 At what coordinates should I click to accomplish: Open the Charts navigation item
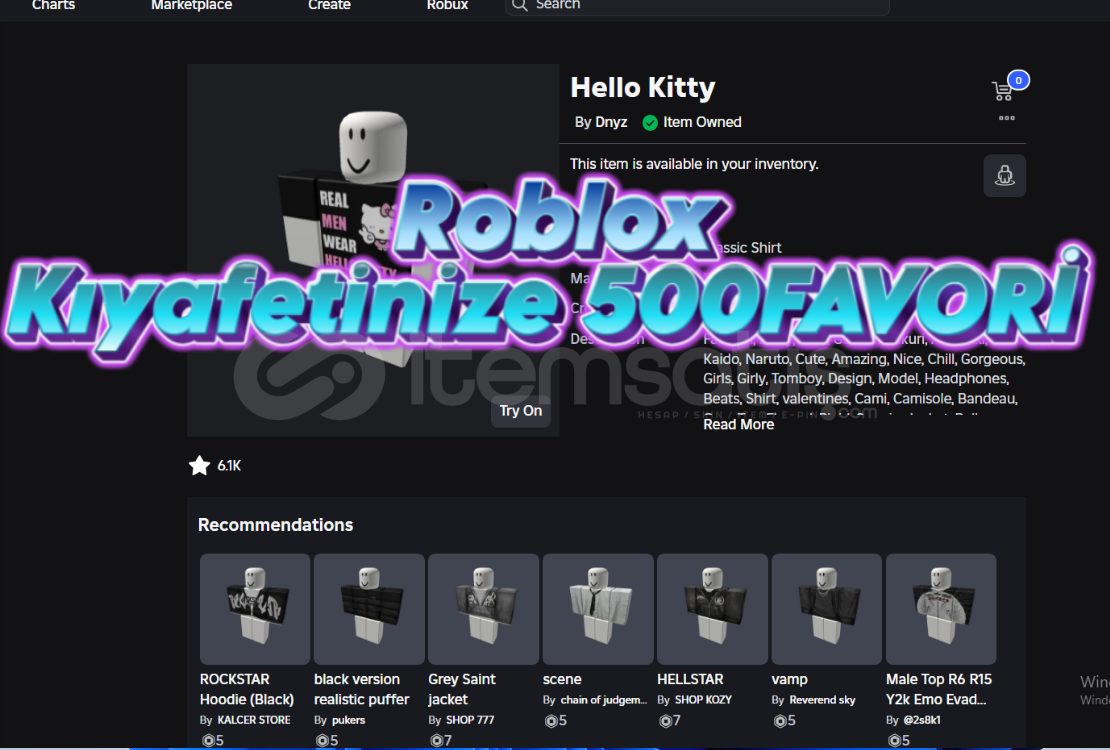coord(53,5)
